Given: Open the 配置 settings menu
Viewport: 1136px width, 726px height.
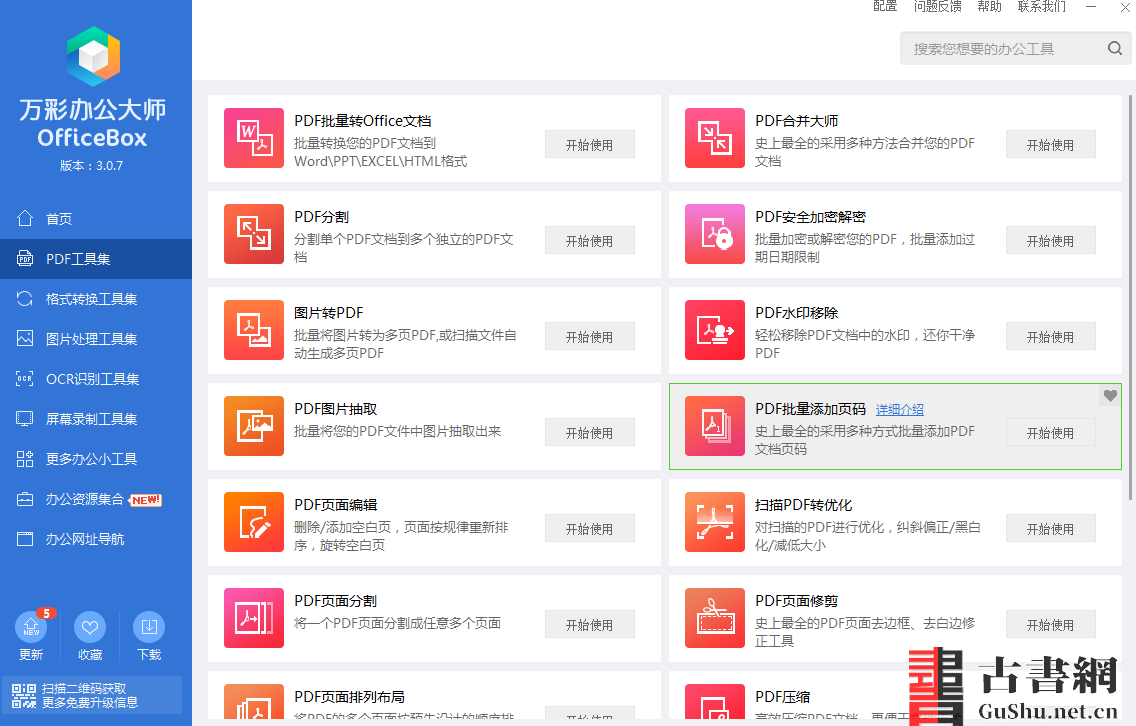Looking at the screenshot, I should pos(885,7).
